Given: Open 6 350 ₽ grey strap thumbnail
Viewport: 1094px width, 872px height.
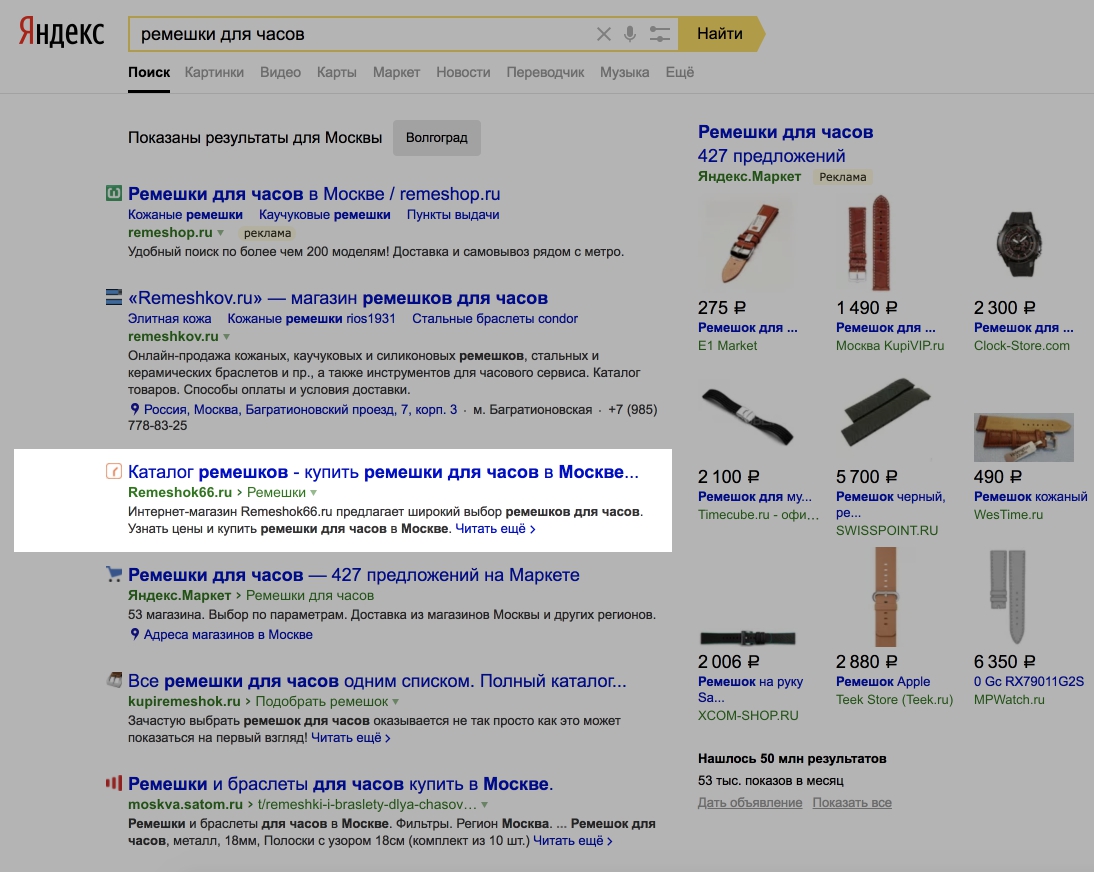Looking at the screenshot, I should [x=1007, y=597].
